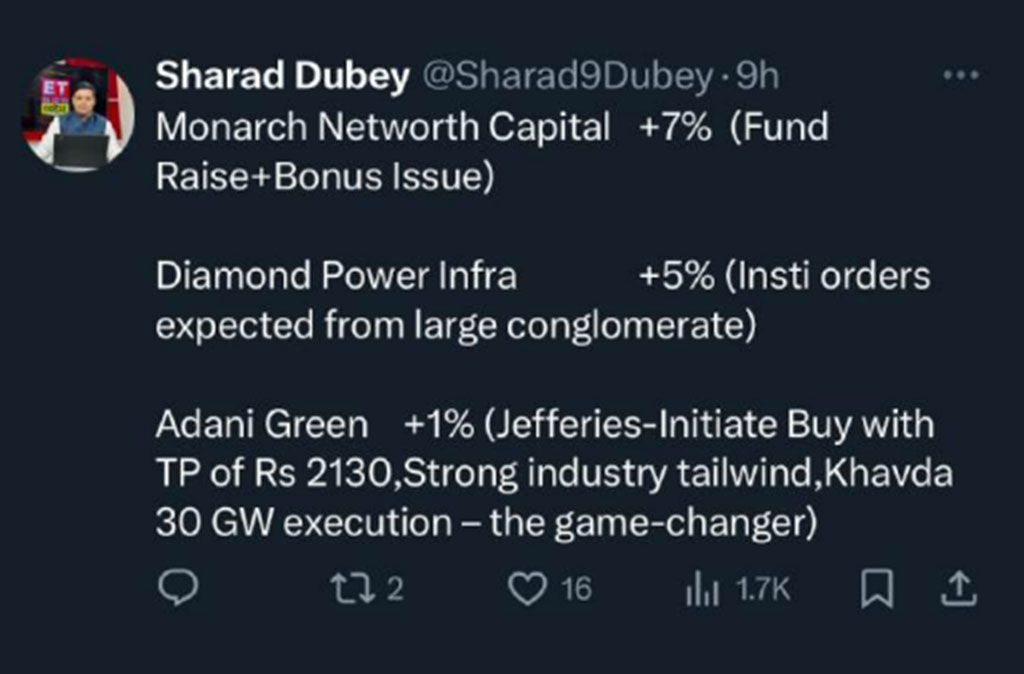
Task: Click the Adani Green text
Action: click(262, 425)
